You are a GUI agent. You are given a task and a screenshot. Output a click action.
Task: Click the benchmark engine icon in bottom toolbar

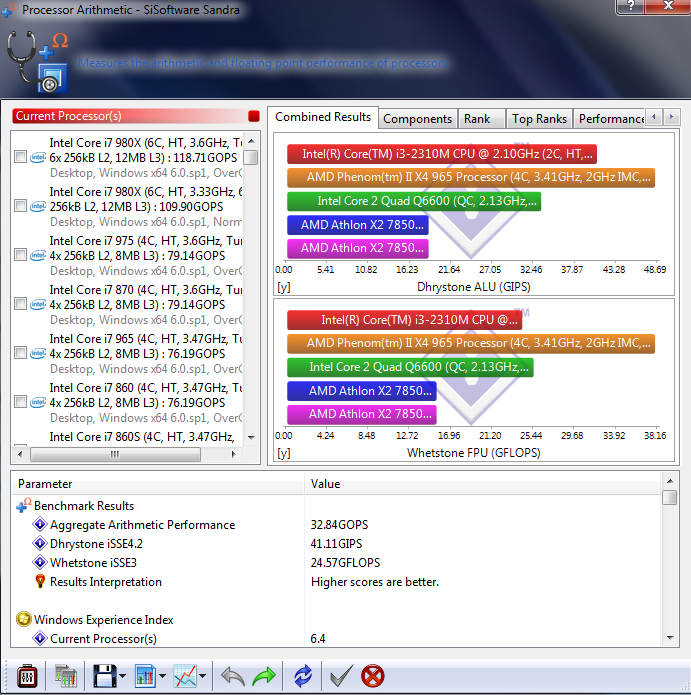point(27,676)
